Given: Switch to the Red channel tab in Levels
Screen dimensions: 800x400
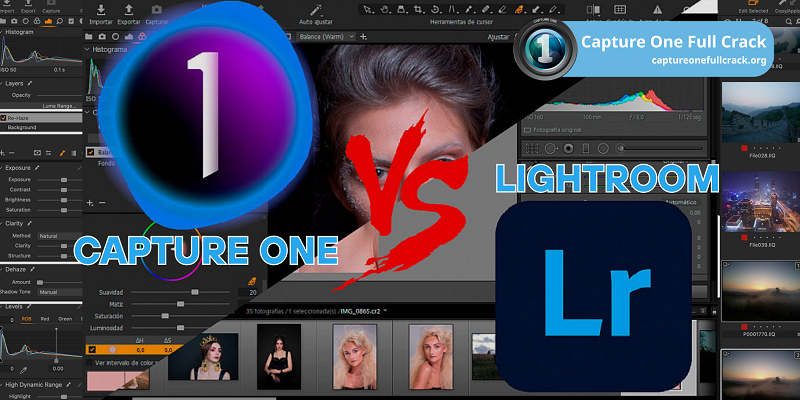Looking at the screenshot, I should (x=45, y=319).
